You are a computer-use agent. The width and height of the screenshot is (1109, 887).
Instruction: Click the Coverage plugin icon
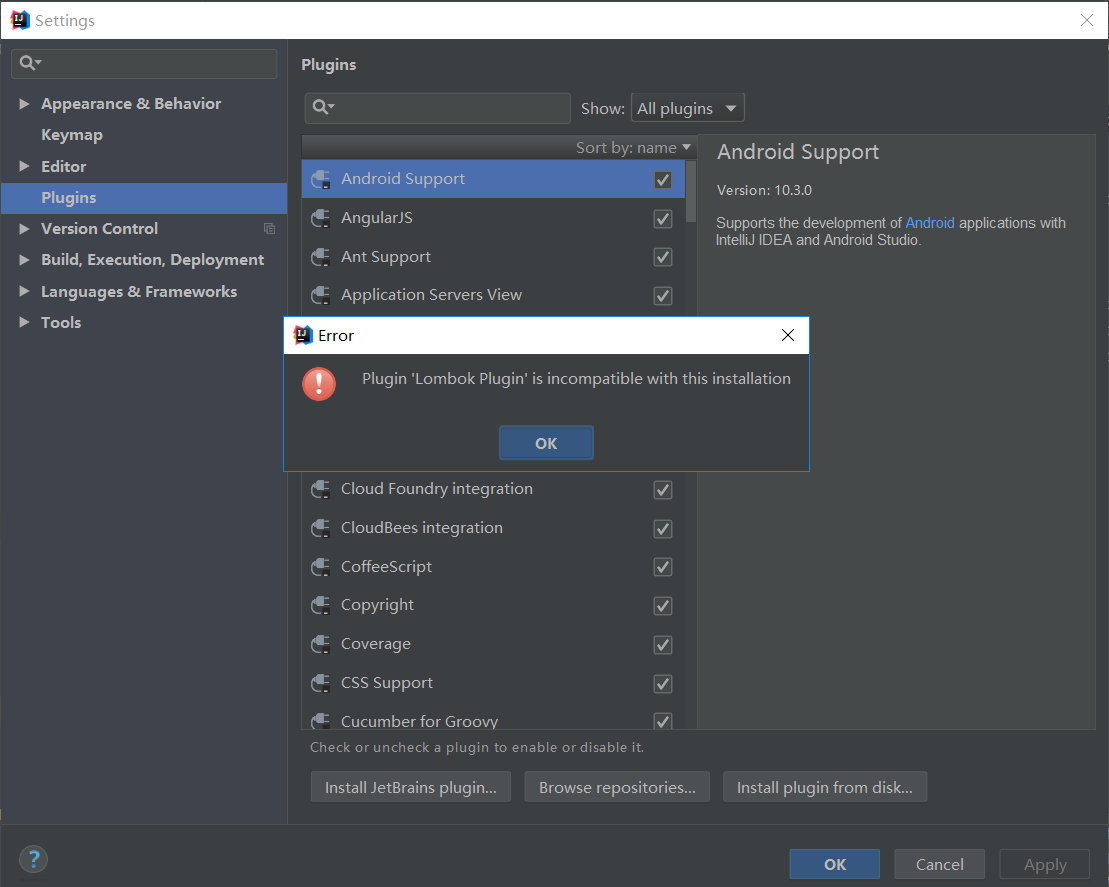tap(320, 644)
